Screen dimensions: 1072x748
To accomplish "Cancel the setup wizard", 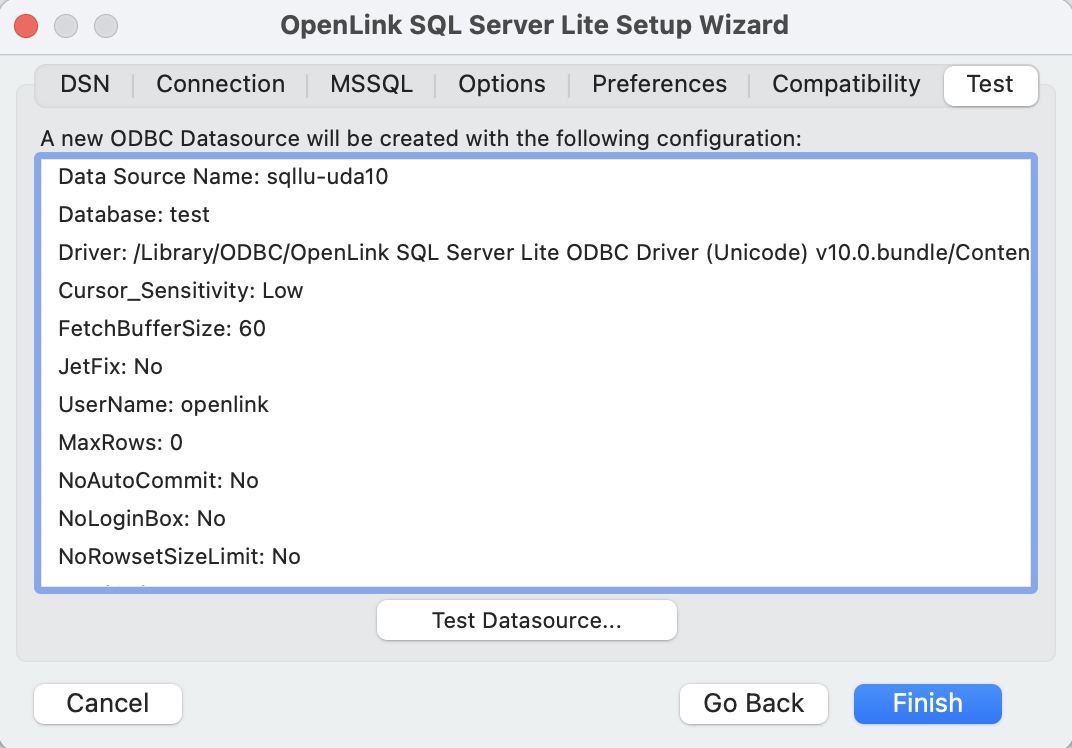I will 108,703.
